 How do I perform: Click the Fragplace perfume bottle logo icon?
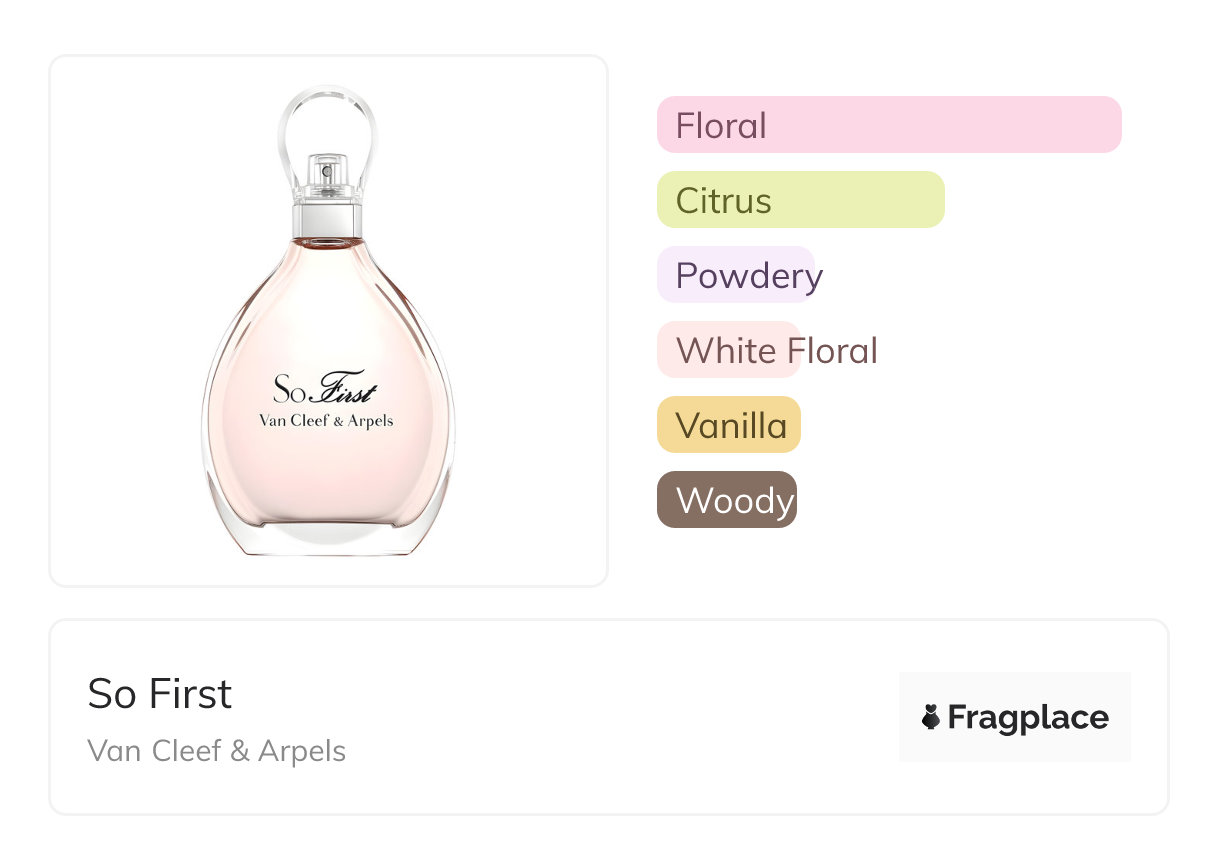click(931, 717)
